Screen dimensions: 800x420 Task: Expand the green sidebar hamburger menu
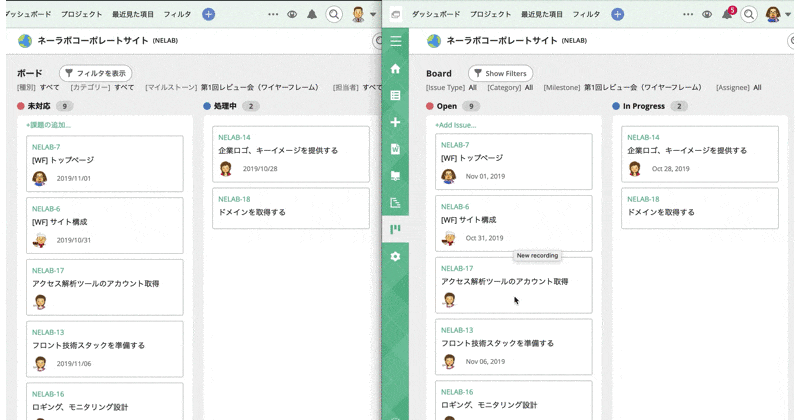click(x=396, y=41)
